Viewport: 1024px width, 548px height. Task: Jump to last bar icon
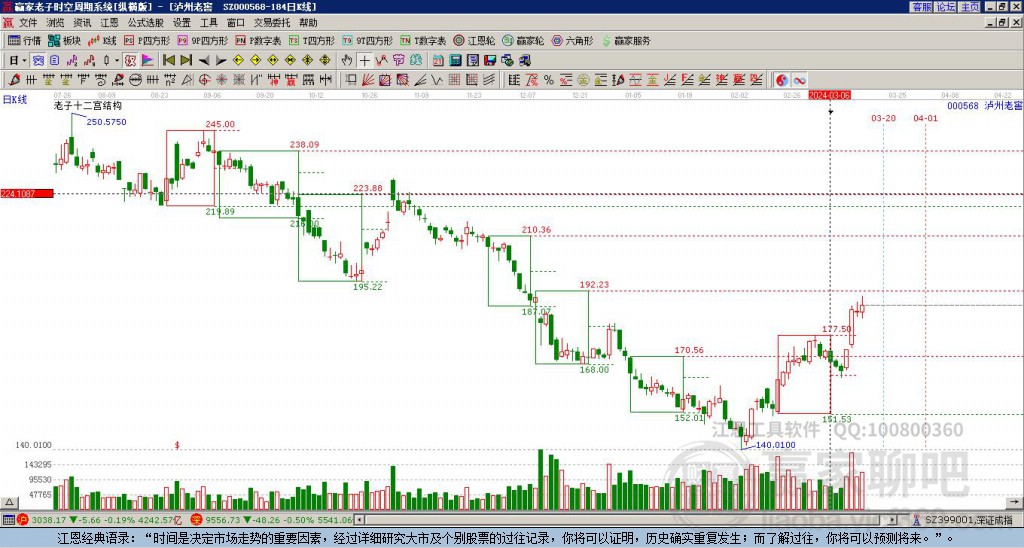[x=186, y=61]
